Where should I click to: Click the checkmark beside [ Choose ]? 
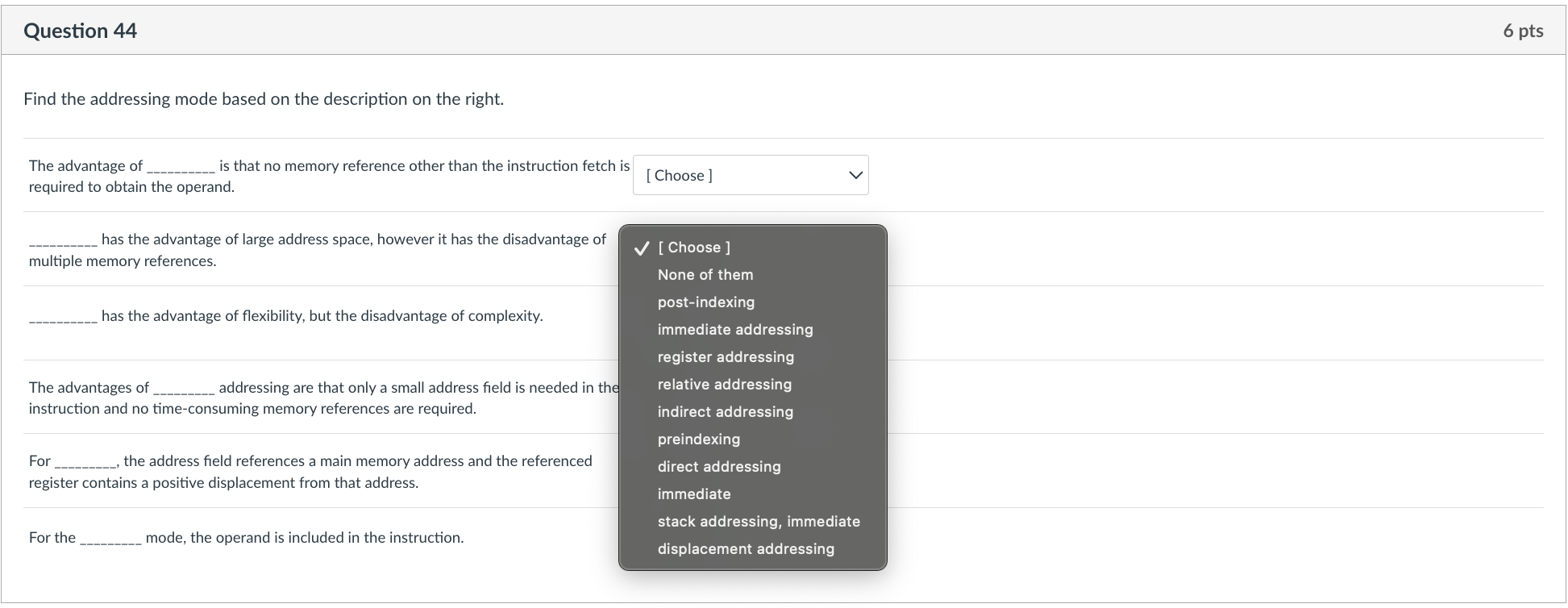pyautogui.click(x=641, y=248)
